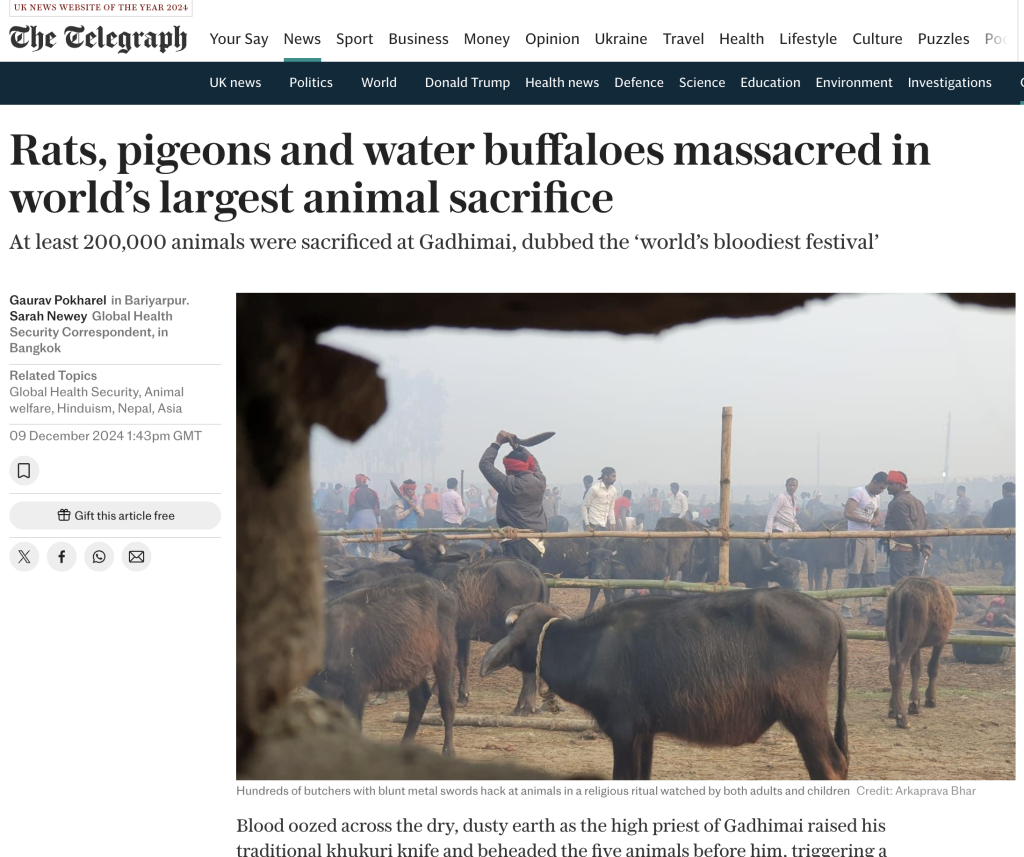Share article on Facebook

pos(61,557)
